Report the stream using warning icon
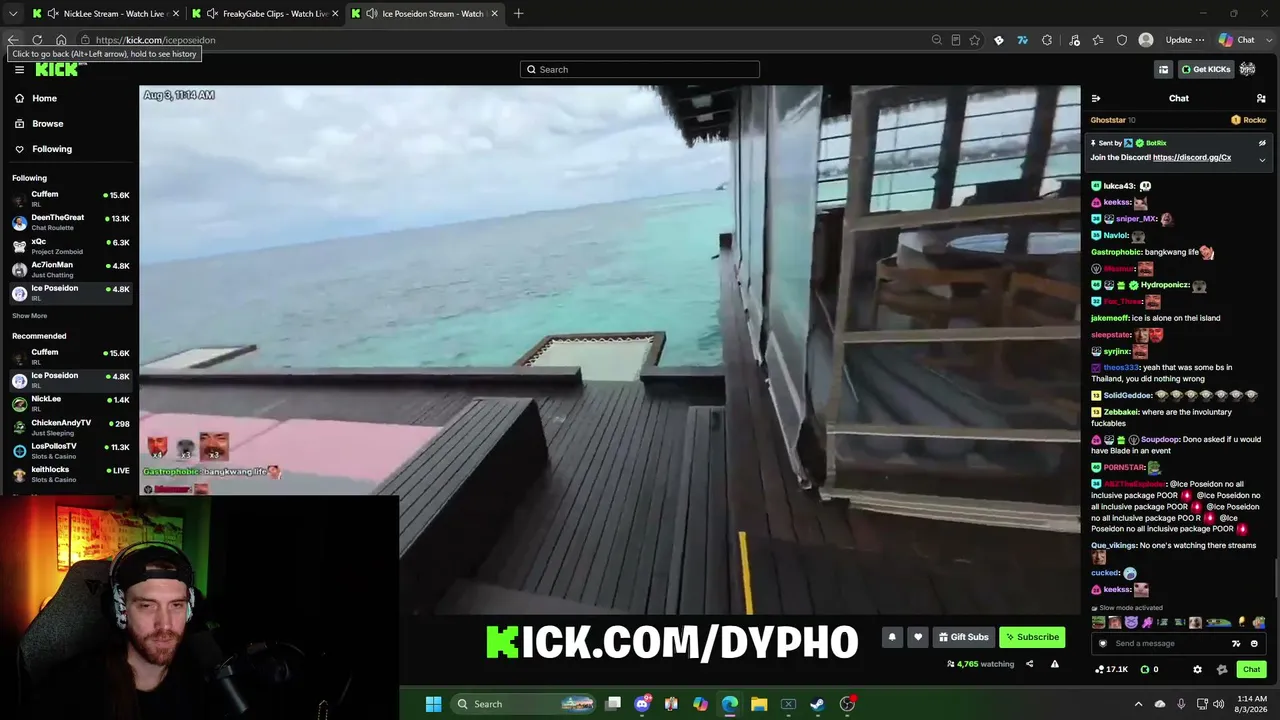 pyautogui.click(x=1054, y=664)
